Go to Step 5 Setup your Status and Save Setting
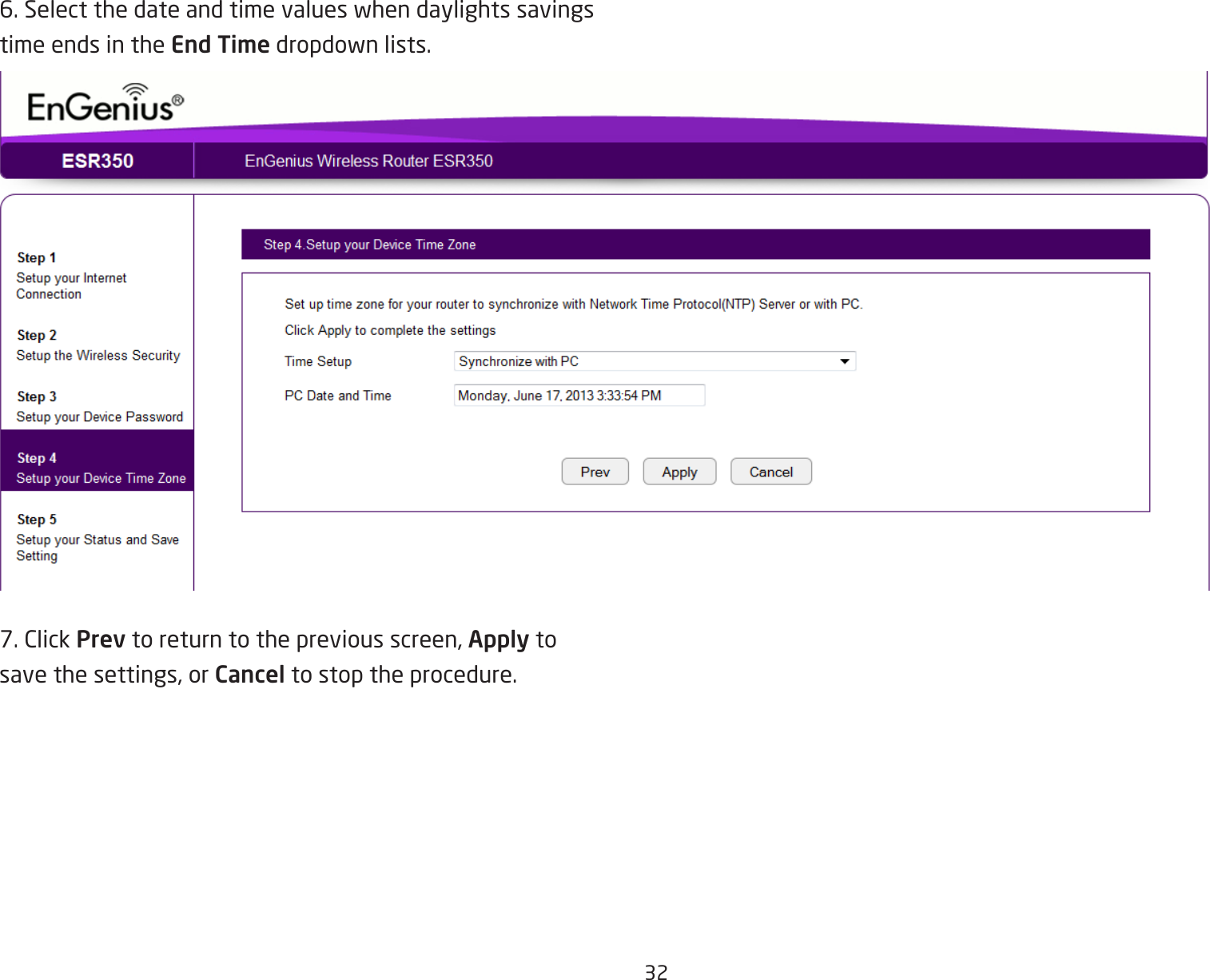 point(98,537)
